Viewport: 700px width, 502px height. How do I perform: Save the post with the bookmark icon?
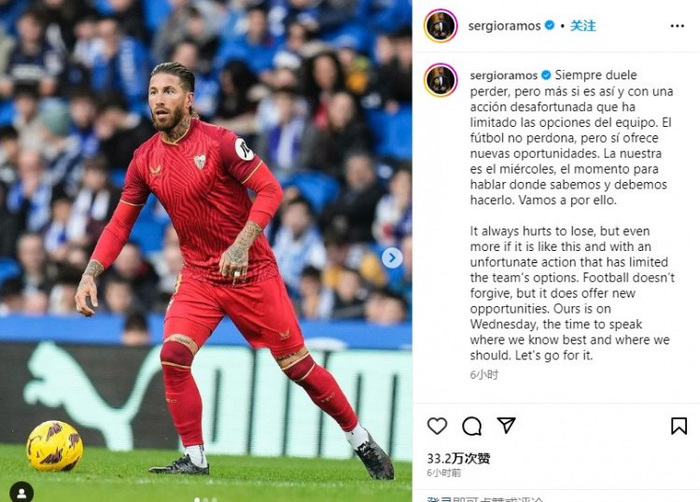pos(679,426)
